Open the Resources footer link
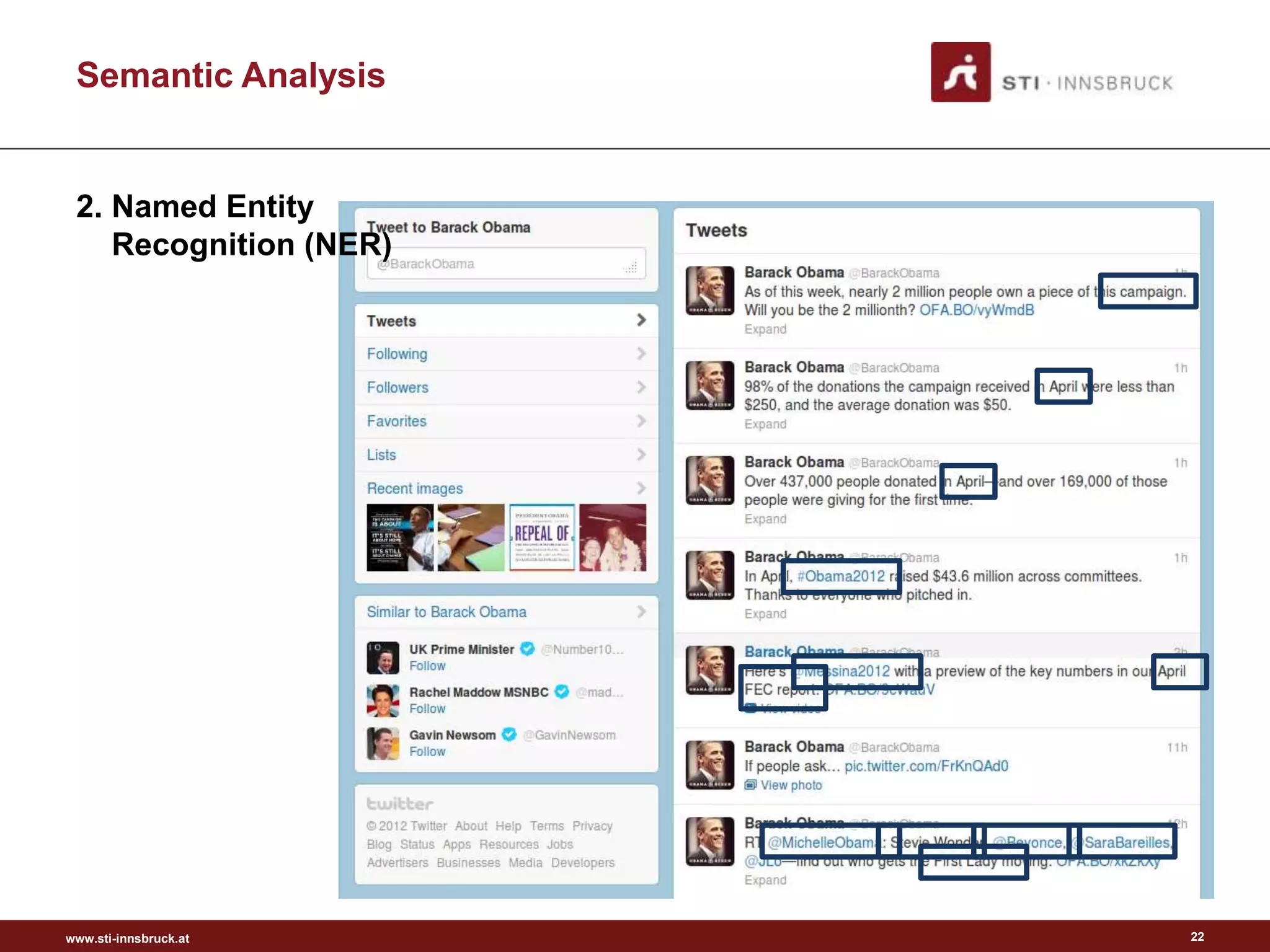 [509, 844]
